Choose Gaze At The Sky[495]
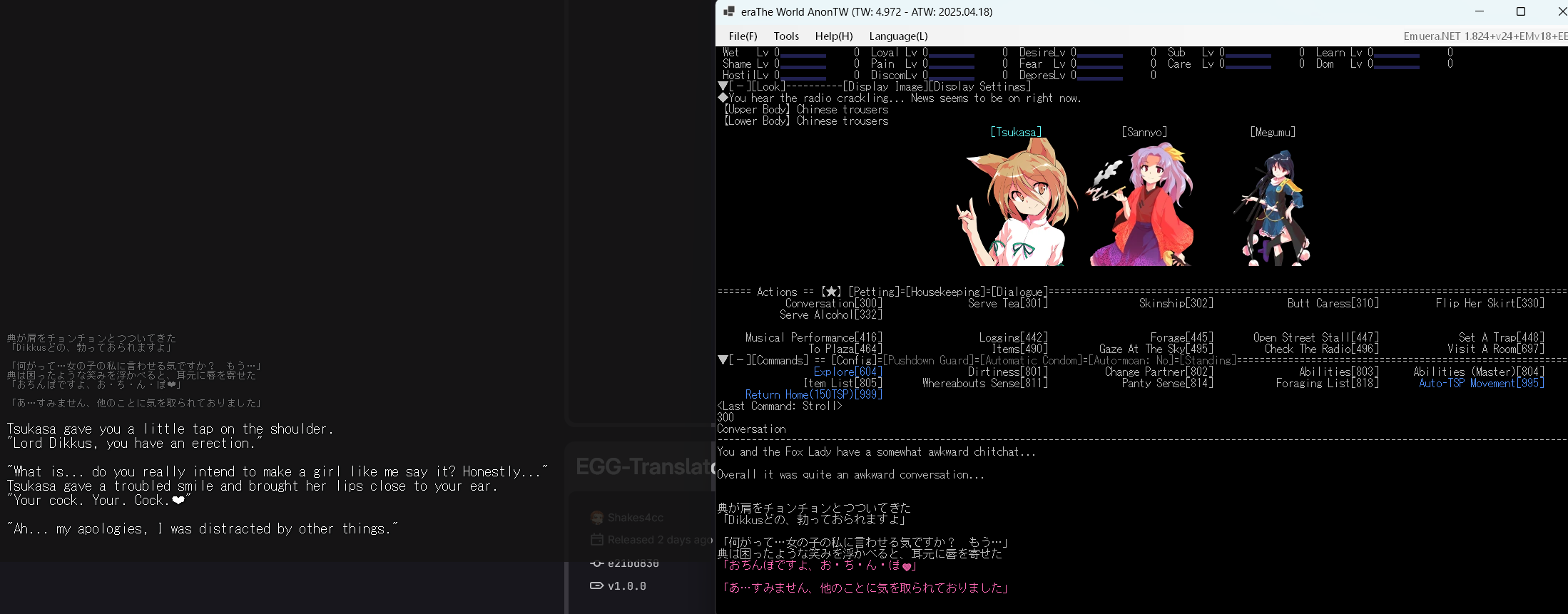This screenshot has width=1568, height=614. (x=1156, y=349)
